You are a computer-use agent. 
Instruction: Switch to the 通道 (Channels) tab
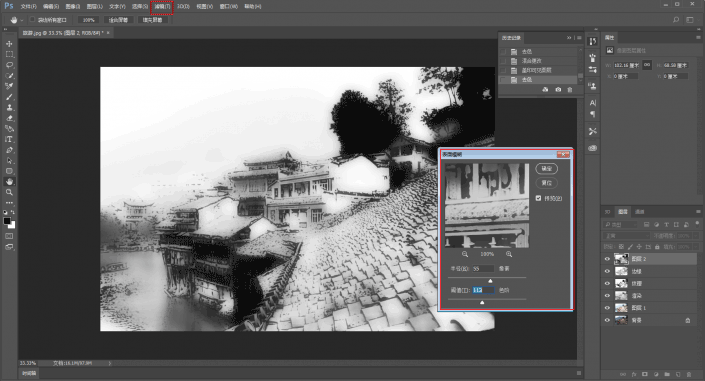pyautogui.click(x=639, y=211)
